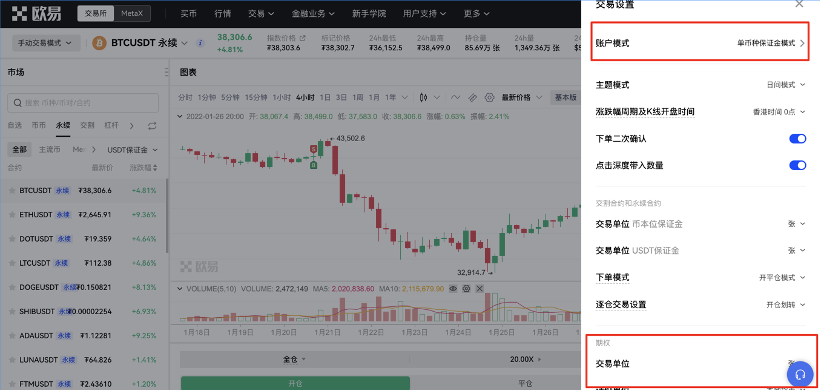Click 账户模式 单币种保证金模式 row
The image size is (820, 390).
701,43
